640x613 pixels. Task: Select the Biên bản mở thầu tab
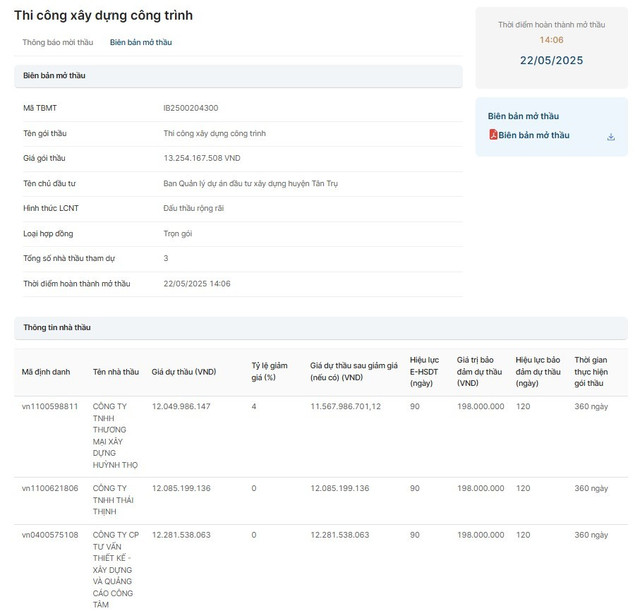click(x=141, y=43)
